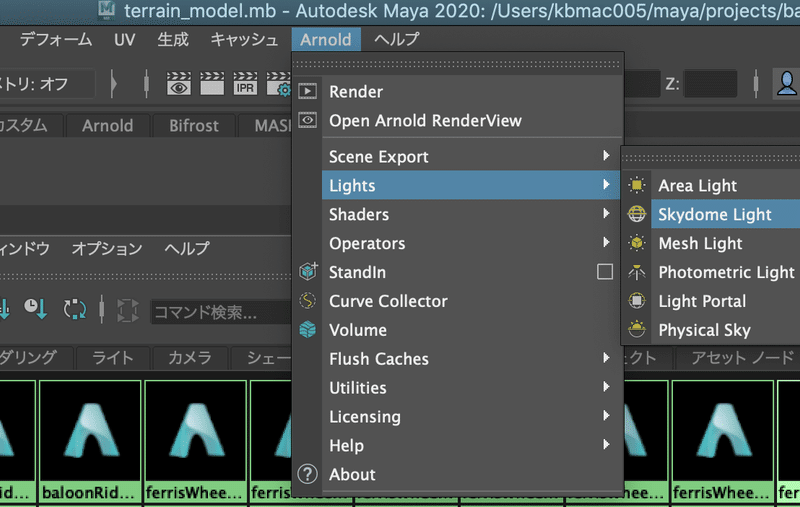Click the clock with down arrow icon
The height and width of the screenshot is (507, 800).
click(36, 309)
